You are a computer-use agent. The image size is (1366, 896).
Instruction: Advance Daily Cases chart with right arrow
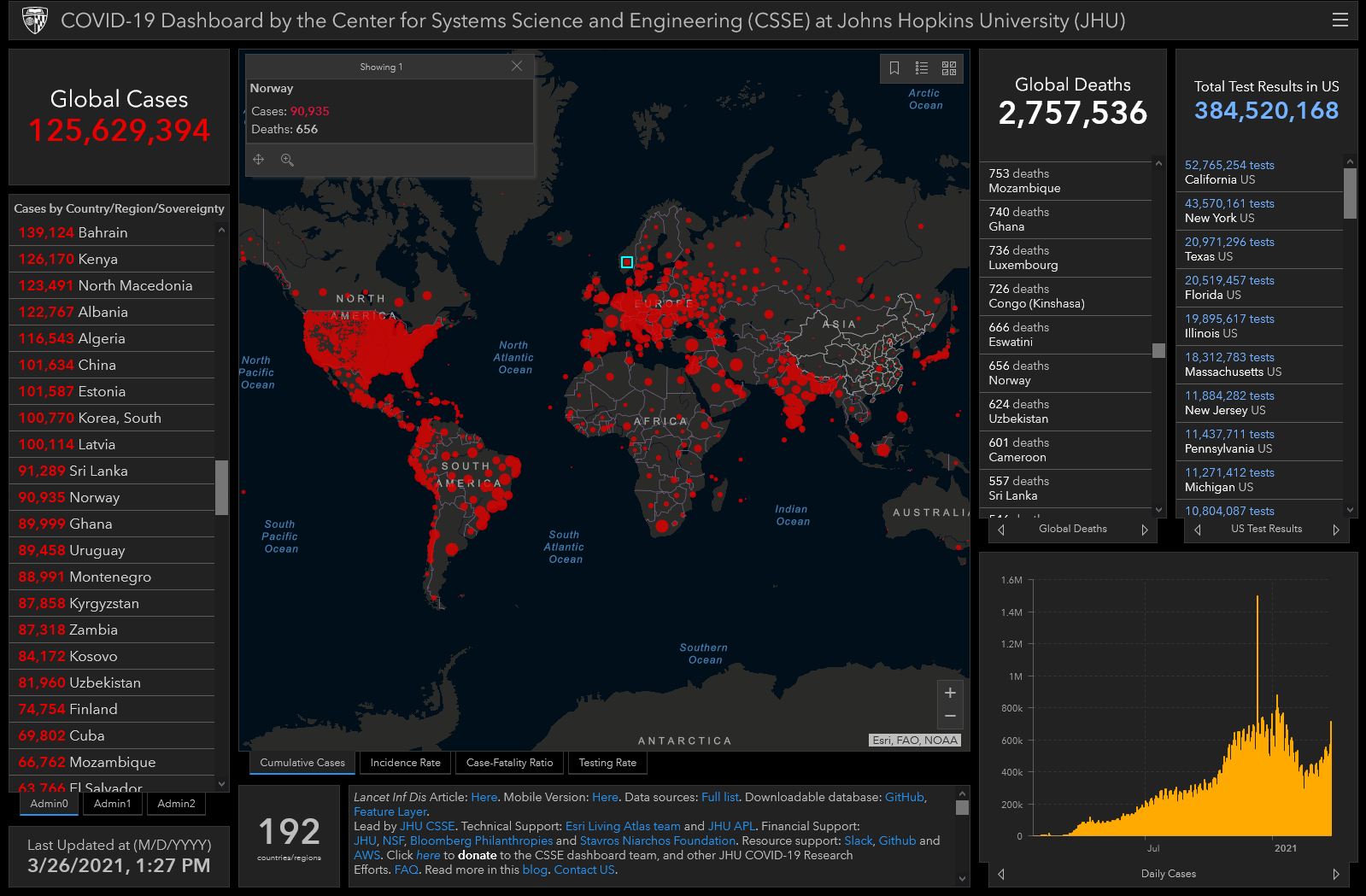point(1336,874)
